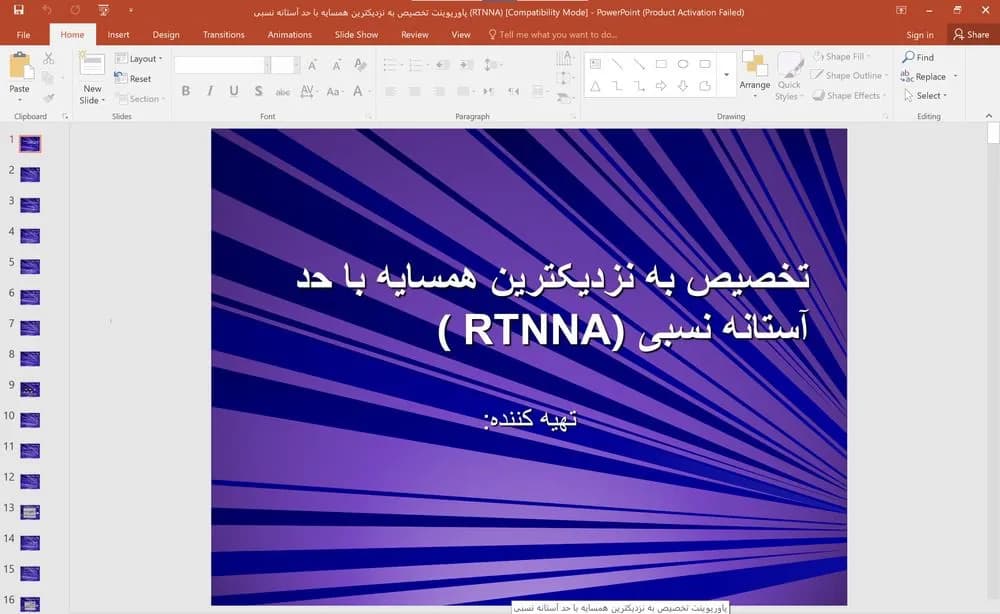This screenshot has height=614, width=1000.
Task: Decrease font size
Action: (336, 65)
